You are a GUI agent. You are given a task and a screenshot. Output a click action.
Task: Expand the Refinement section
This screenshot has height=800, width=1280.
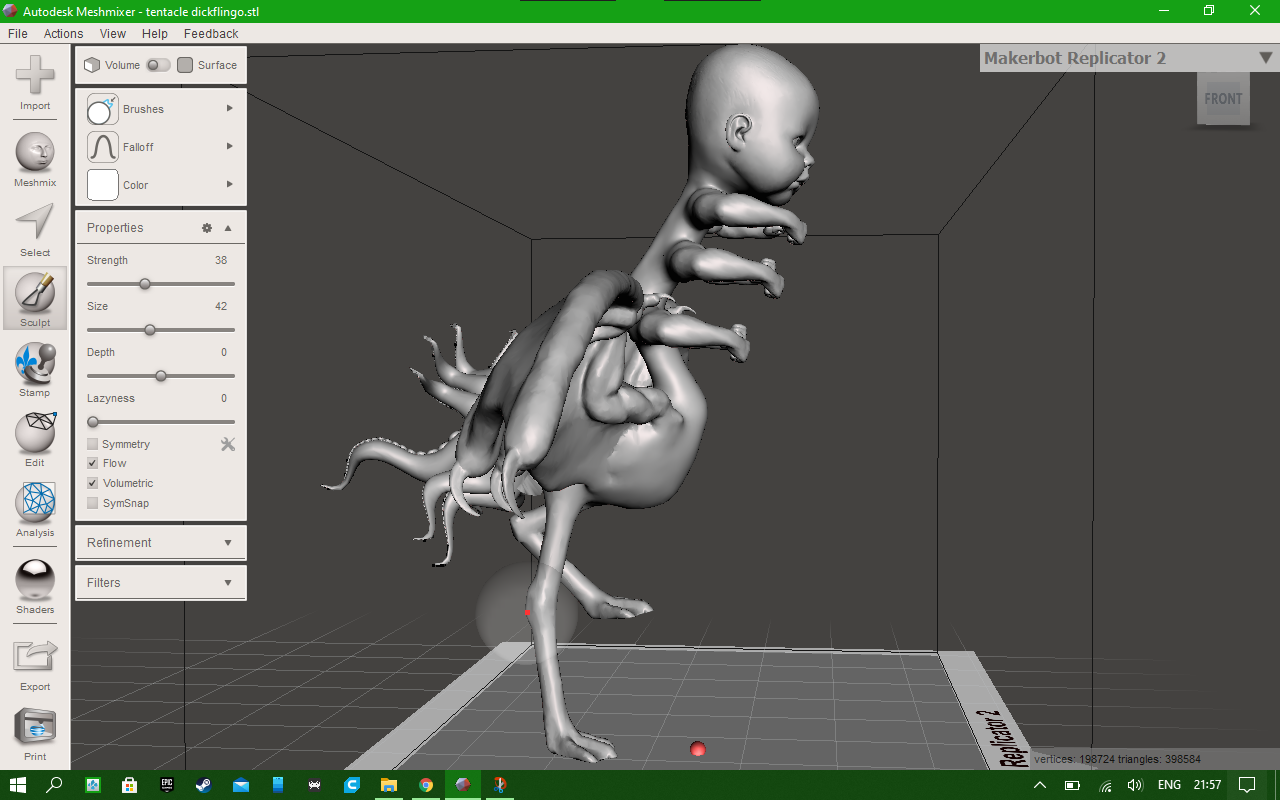(x=160, y=543)
